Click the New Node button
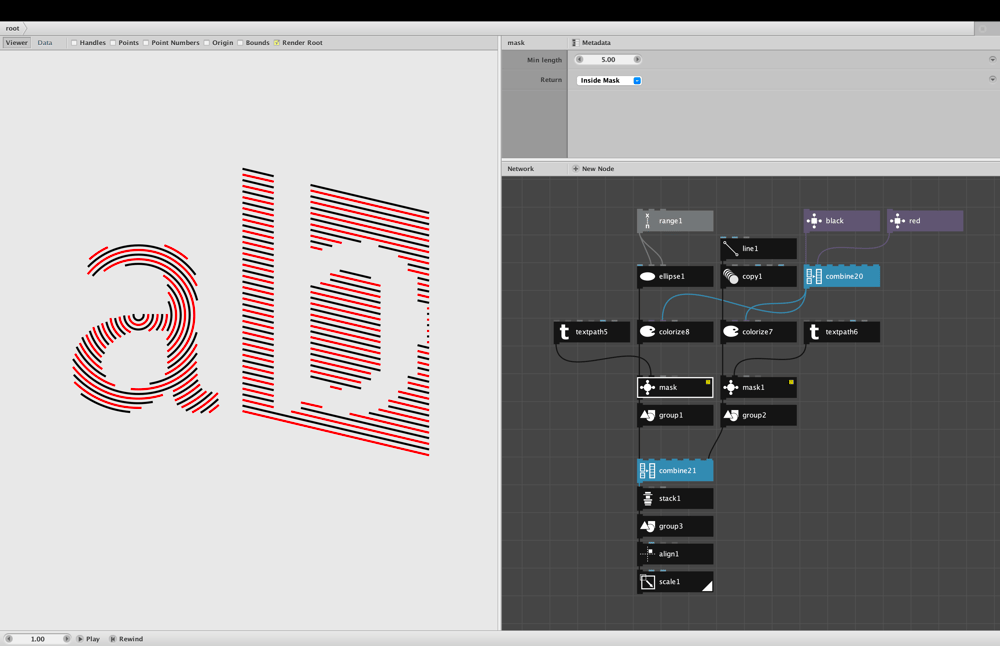The height and width of the screenshot is (646, 1000). coord(593,169)
